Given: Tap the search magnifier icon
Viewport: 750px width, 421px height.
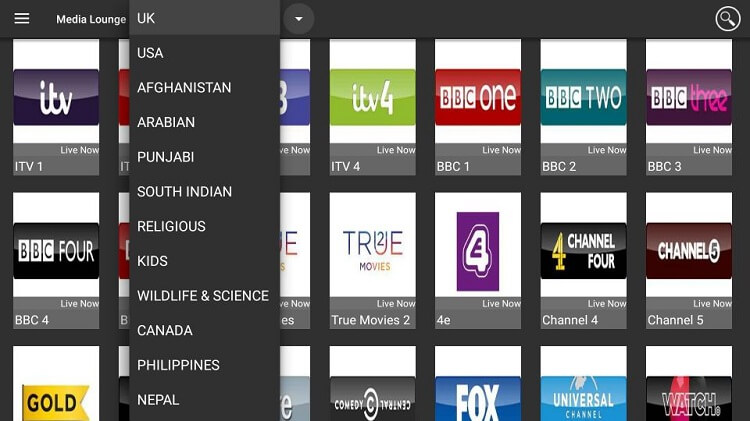Looking at the screenshot, I should (728, 19).
